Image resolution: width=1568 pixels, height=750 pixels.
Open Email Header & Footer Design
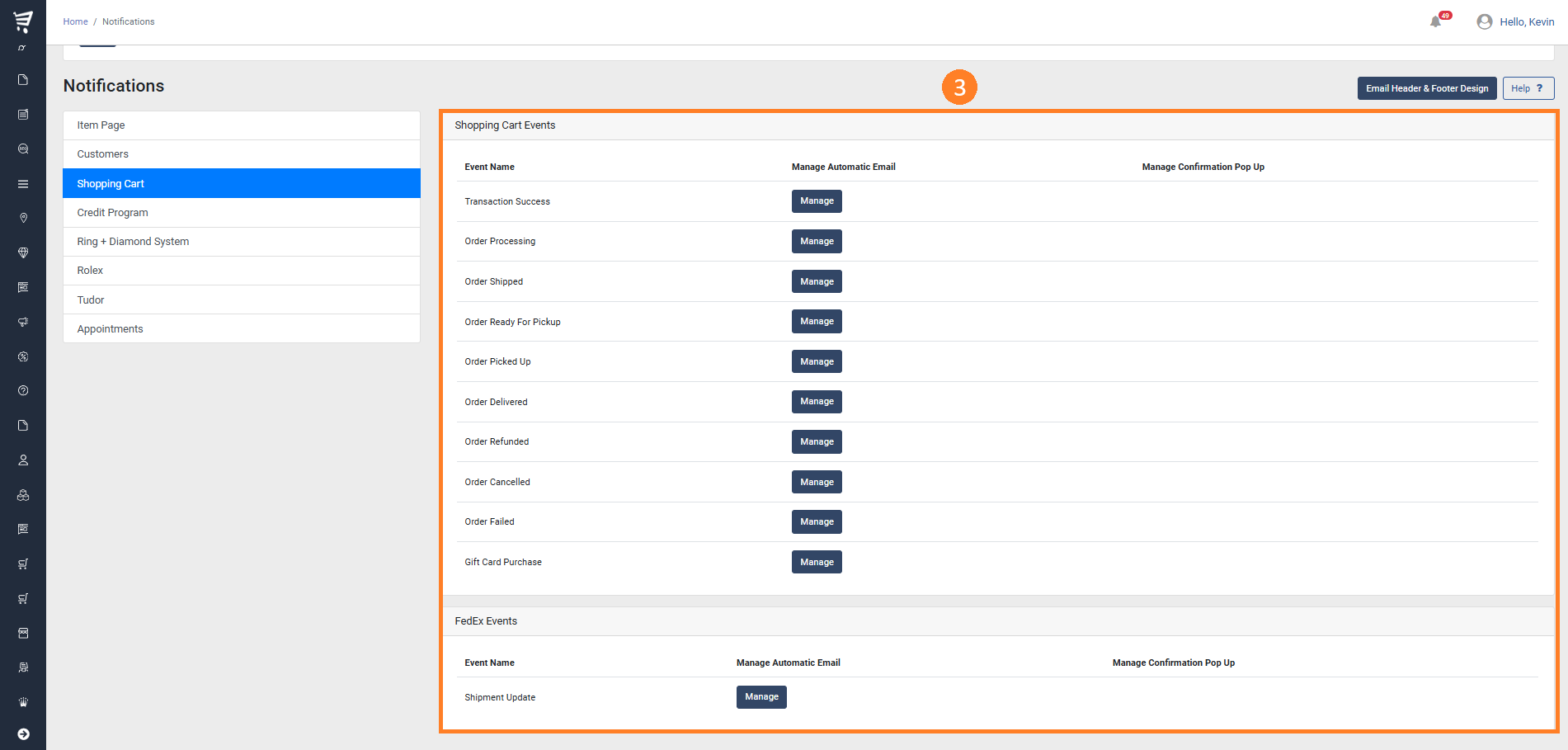point(1427,88)
